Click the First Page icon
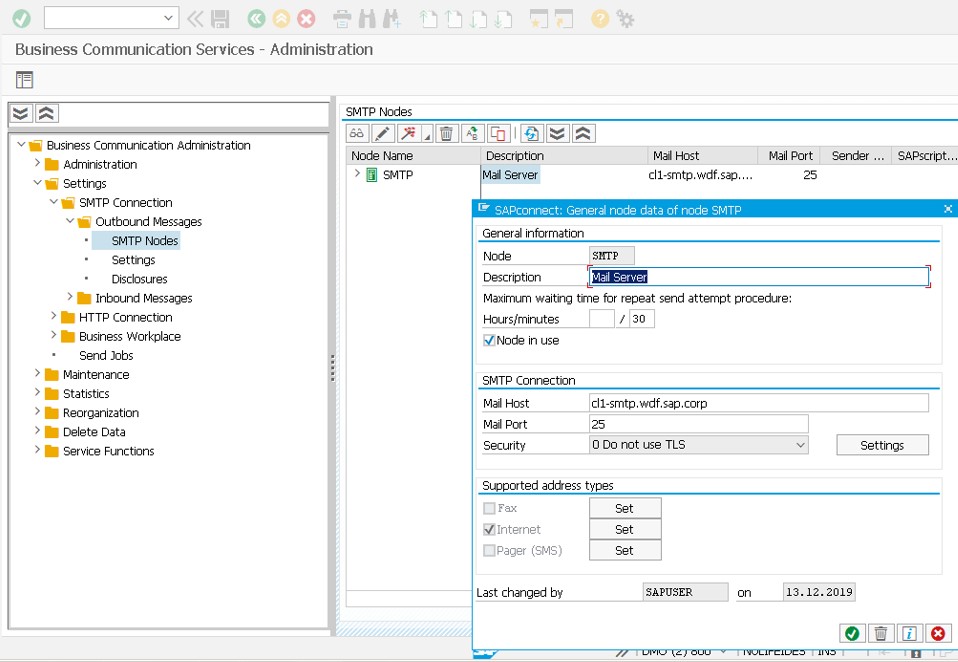Image resolution: width=958 pixels, height=662 pixels. 428,19
